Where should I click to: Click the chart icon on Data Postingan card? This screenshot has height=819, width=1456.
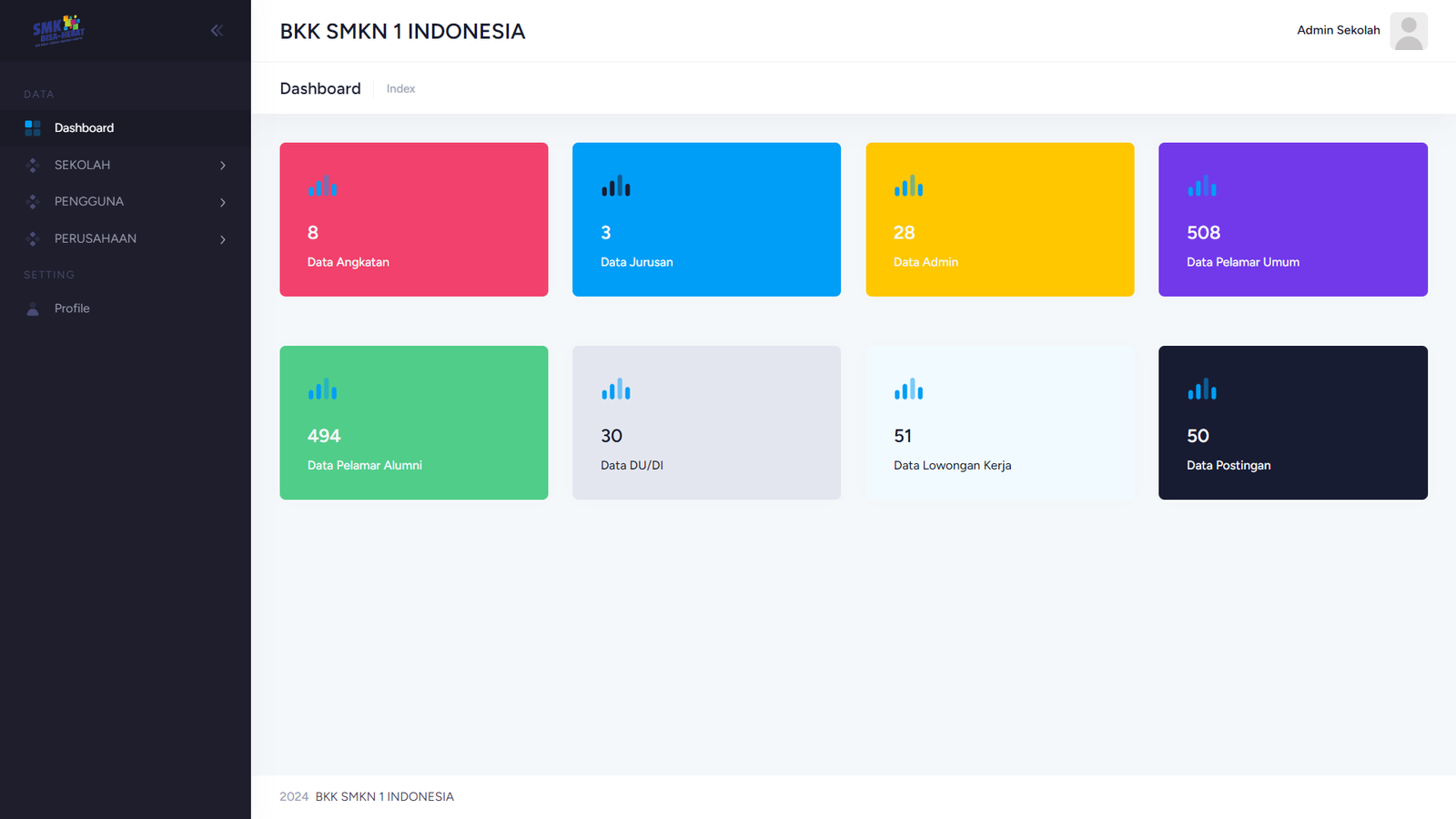click(x=1201, y=390)
